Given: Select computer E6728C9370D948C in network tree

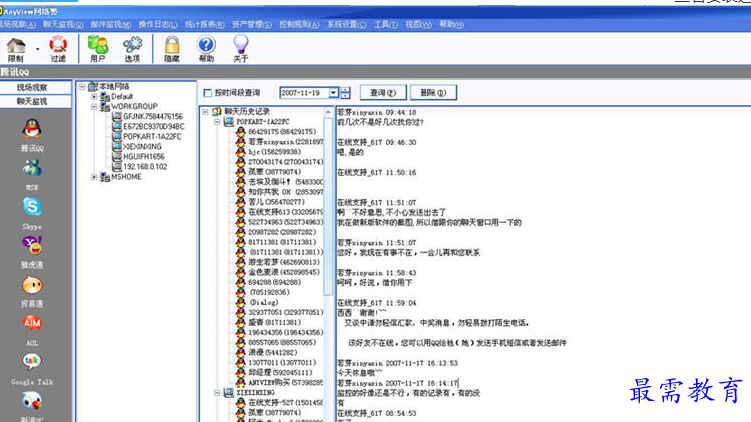Looking at the screenshot, I should 153,126.
